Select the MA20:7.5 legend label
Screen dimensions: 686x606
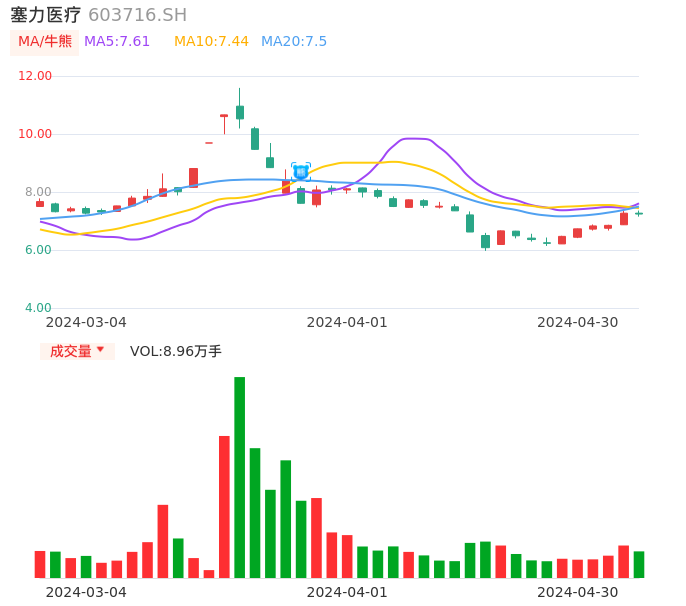(294, 42)
